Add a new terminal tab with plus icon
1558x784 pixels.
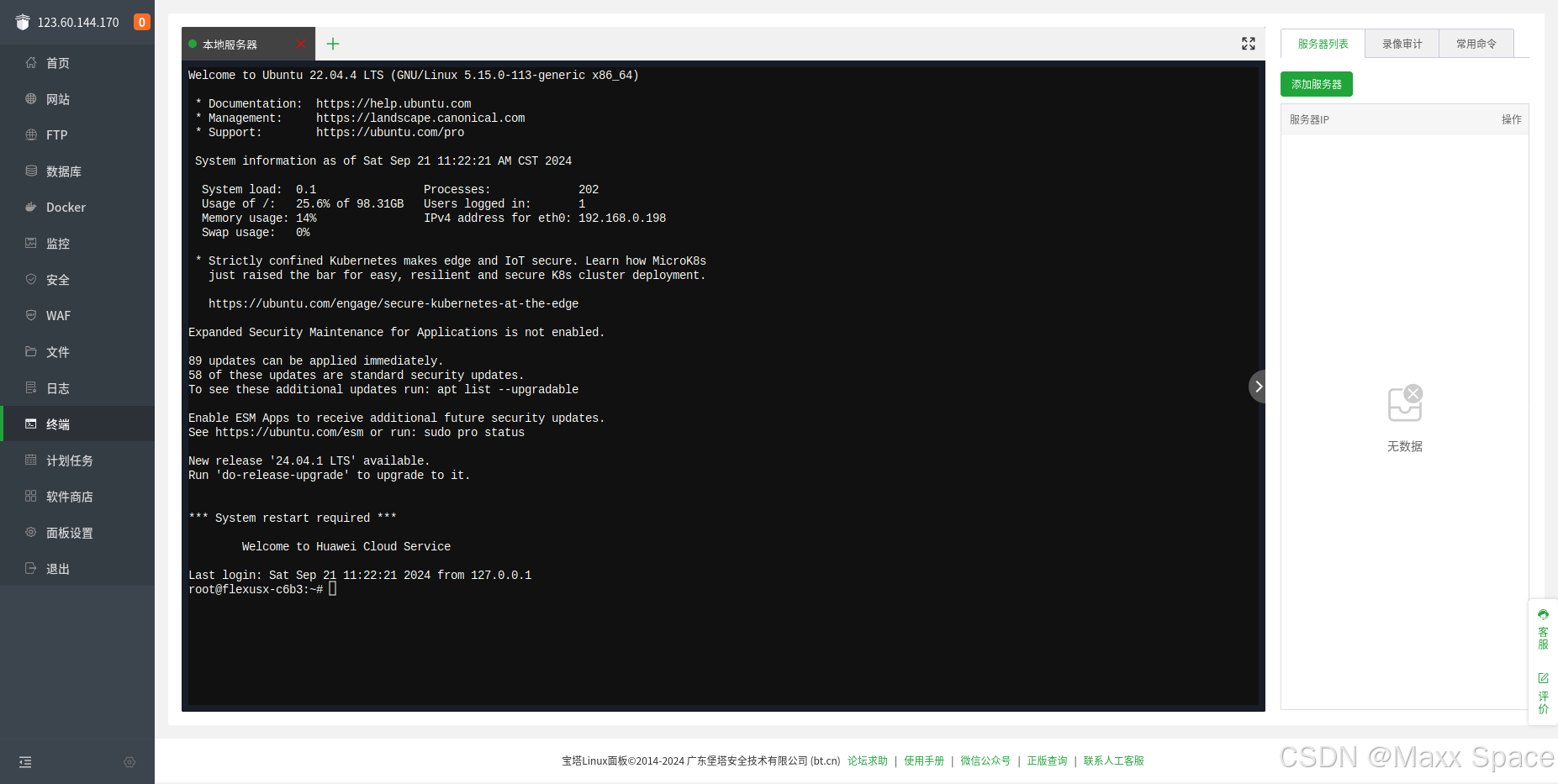(333, 44)
